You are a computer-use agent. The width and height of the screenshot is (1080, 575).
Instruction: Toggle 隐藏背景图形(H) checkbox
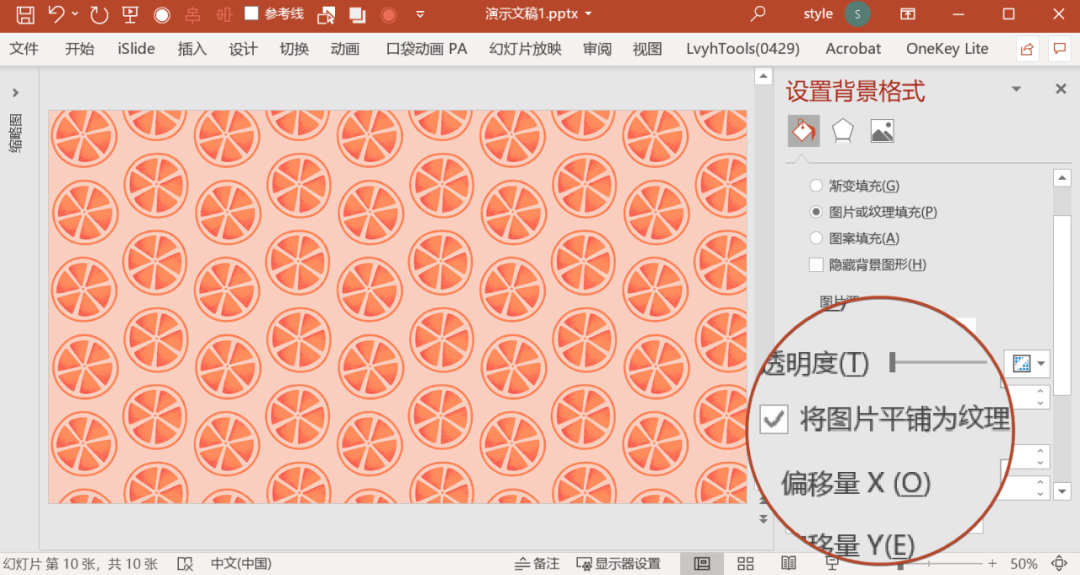click(x=816, y=264)
